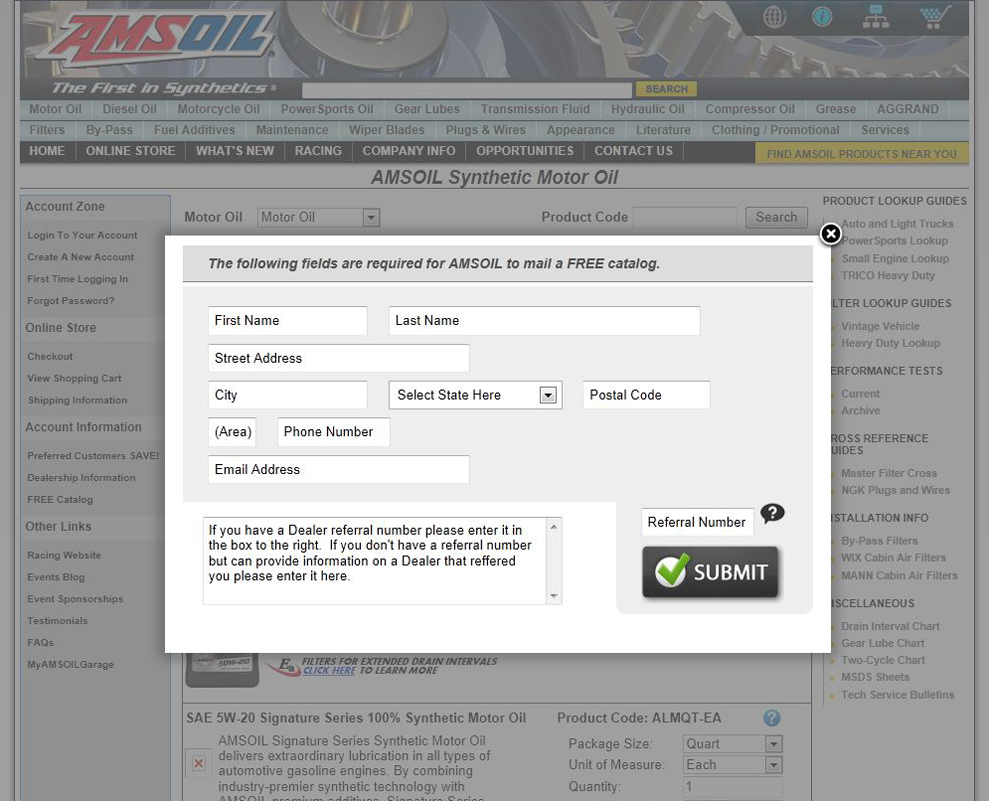Viewport: 989px width, 801px height.
Task: Click the Product Code input field
Action: [685, 217]
